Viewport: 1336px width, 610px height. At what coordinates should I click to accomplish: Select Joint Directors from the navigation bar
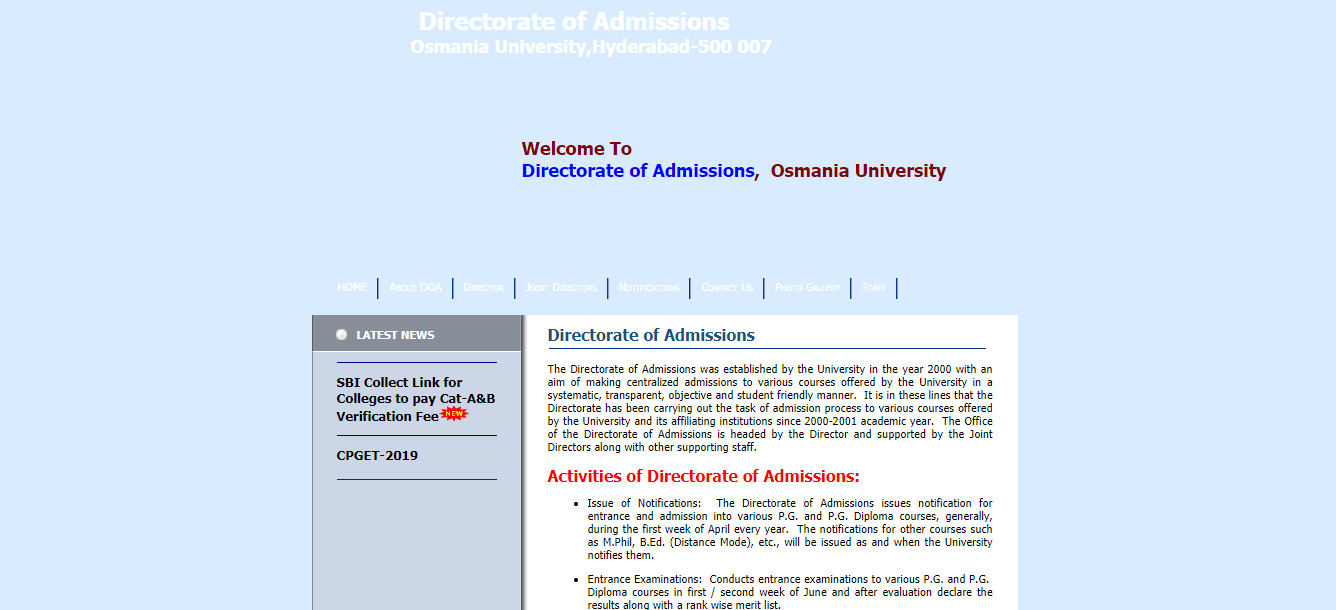point(561,287)
